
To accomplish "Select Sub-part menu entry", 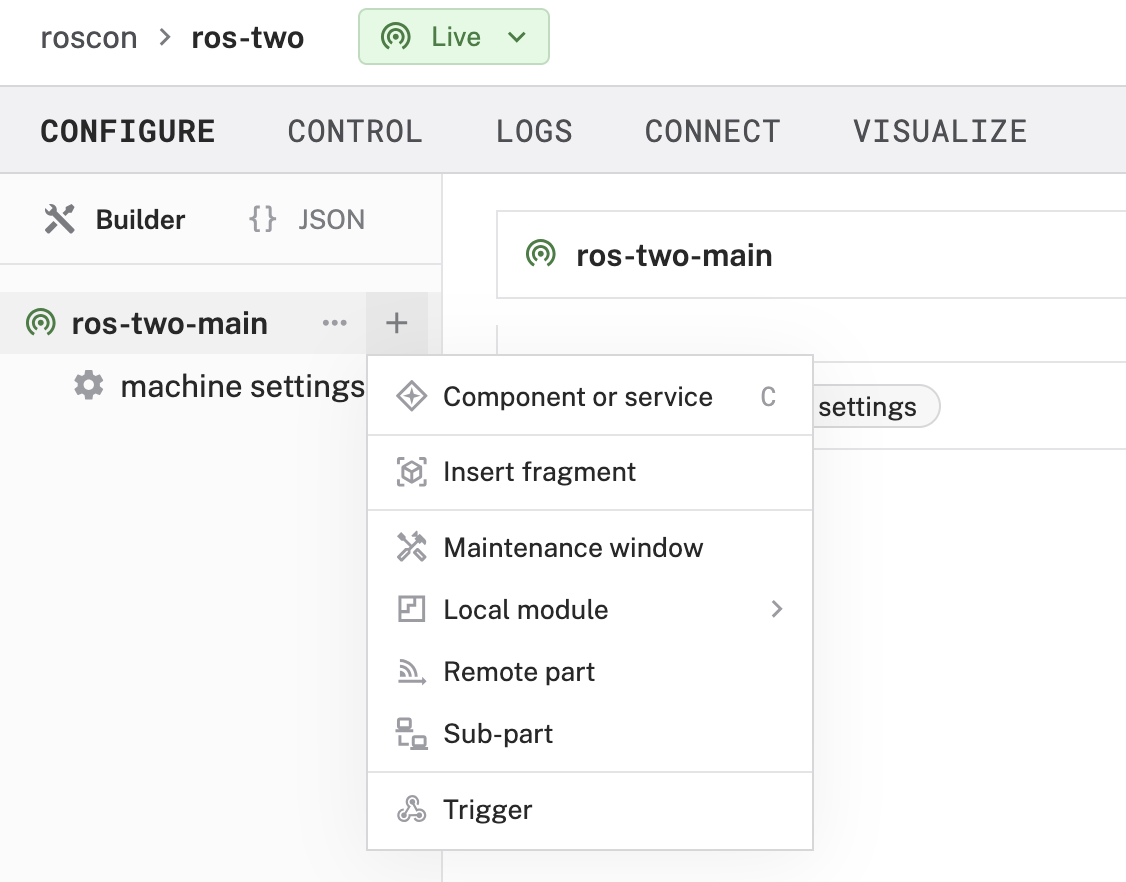I will [x=590, y=733].
